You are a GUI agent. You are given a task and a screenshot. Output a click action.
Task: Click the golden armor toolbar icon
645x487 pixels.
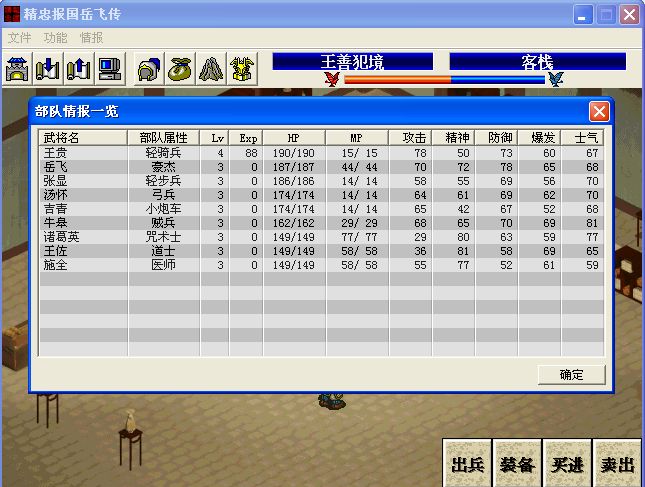(x=241, y=69)
